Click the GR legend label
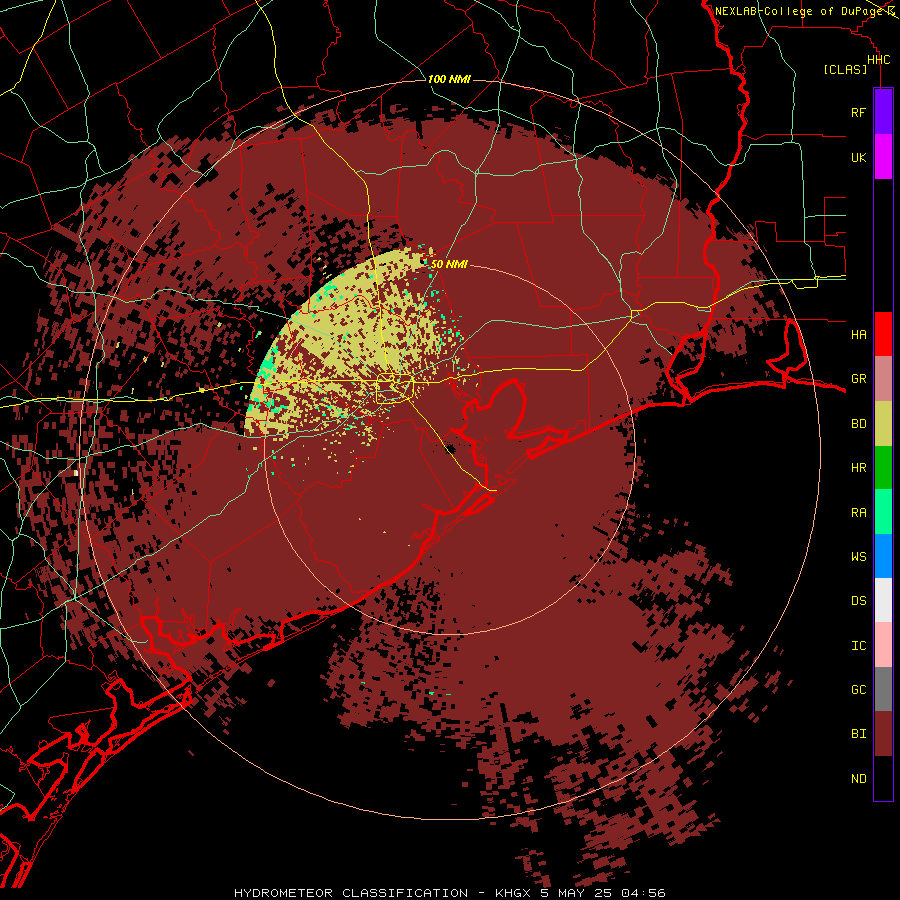Viewport: 900px width, 900px height. (858, 379)
